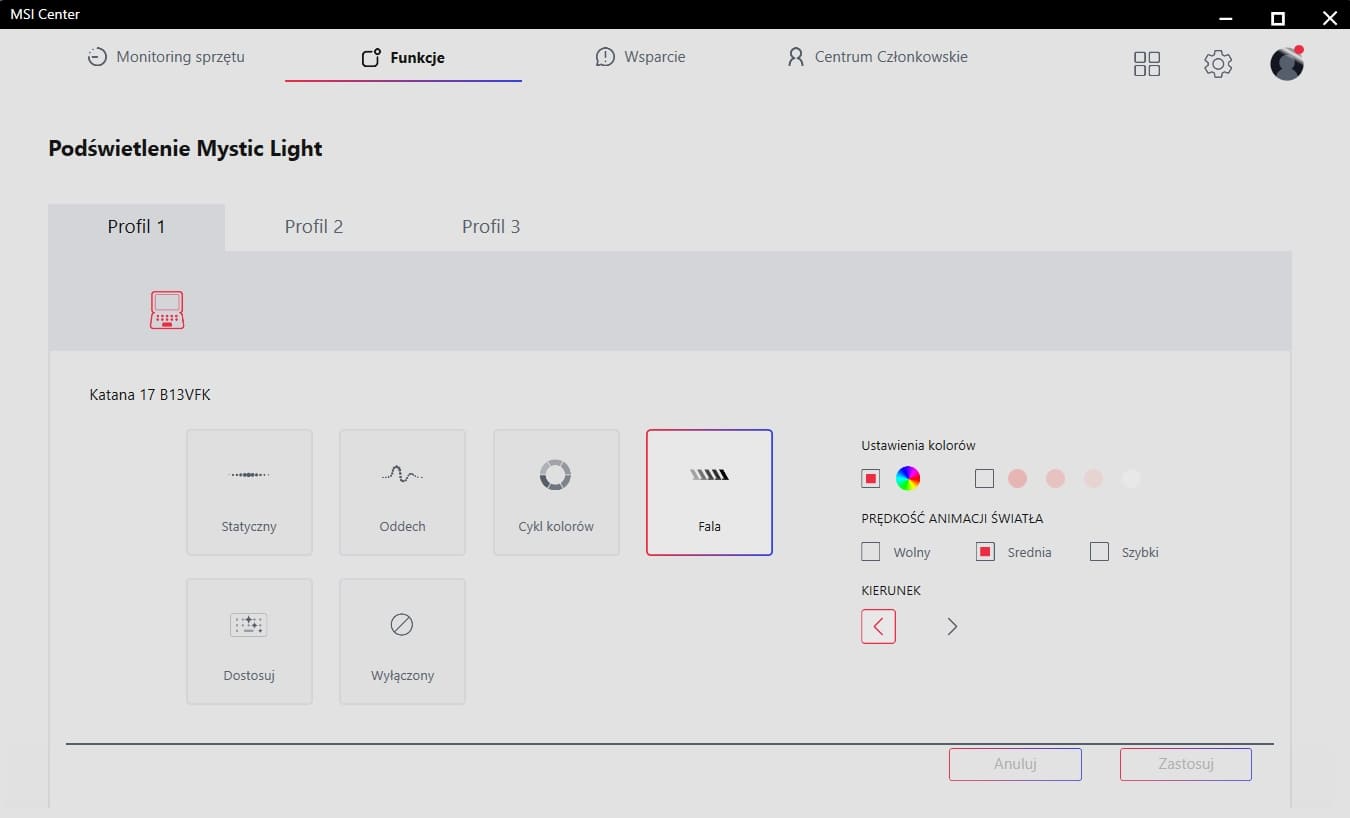Click the Podświetlenie Mystic Light heading
Screen dimensions: 1350x818
point(185,149)
